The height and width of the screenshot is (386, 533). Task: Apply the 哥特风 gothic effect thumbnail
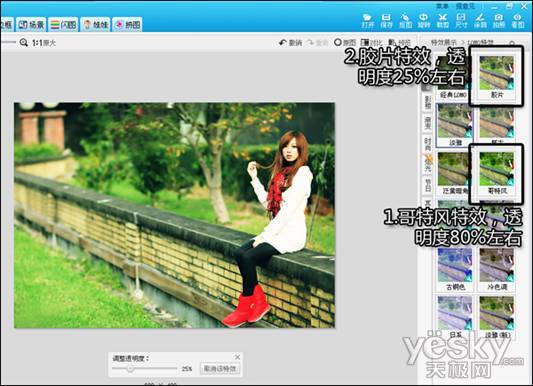click(496, 173)
